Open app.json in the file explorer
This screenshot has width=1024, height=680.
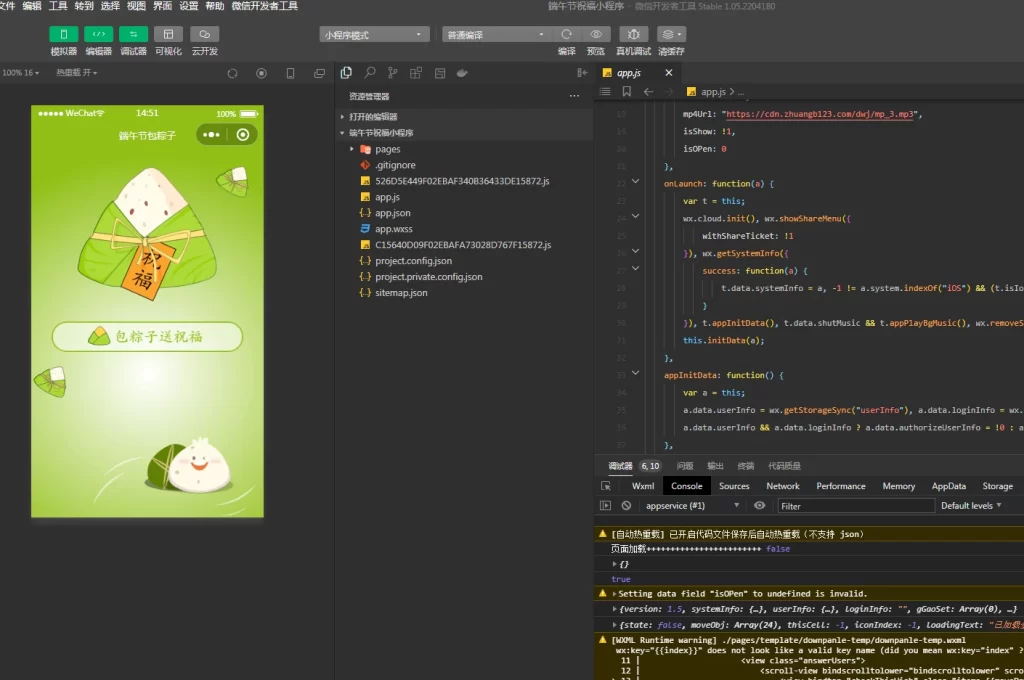392,213
